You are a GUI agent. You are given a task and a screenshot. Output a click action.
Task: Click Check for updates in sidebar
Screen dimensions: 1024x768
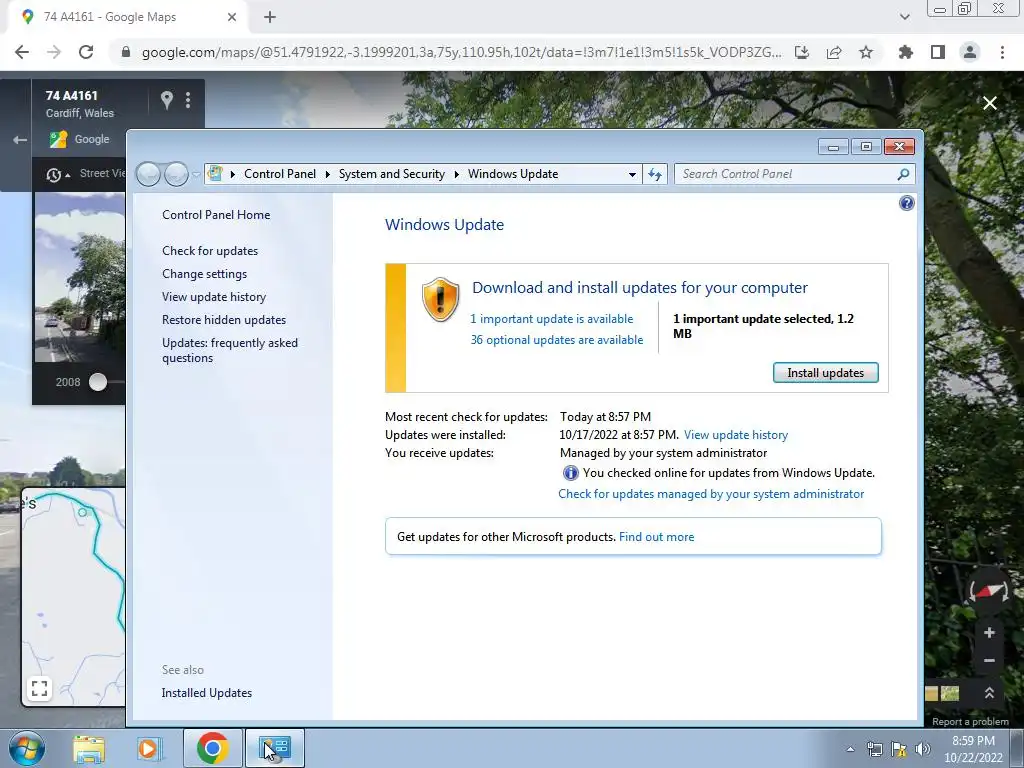tap(210, 251)
